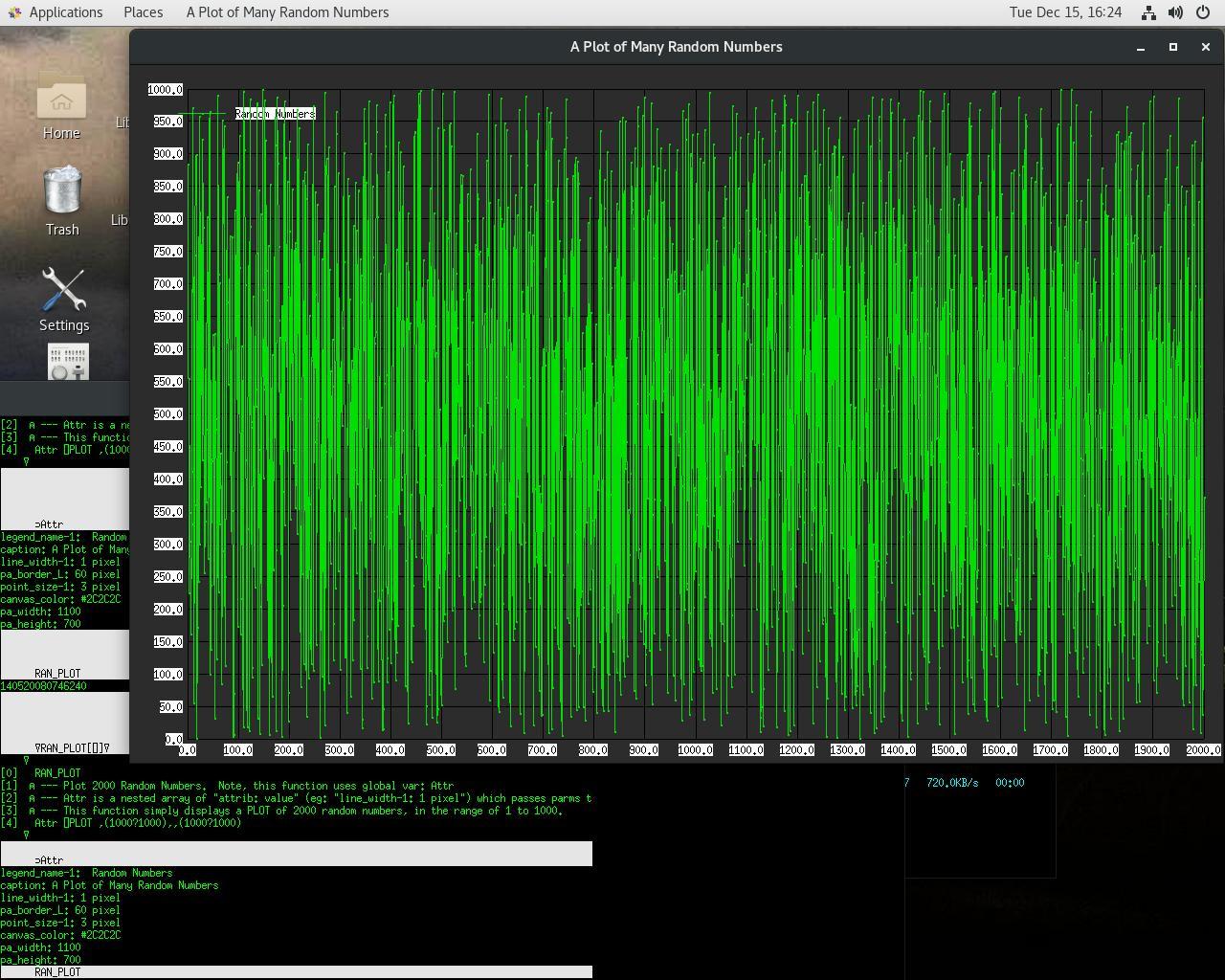The height and width of the screenshot is (980, 1225).
Task: Open the 'A Plot of Many Random Numbers' app menu
Action: [x=287, y=12]
